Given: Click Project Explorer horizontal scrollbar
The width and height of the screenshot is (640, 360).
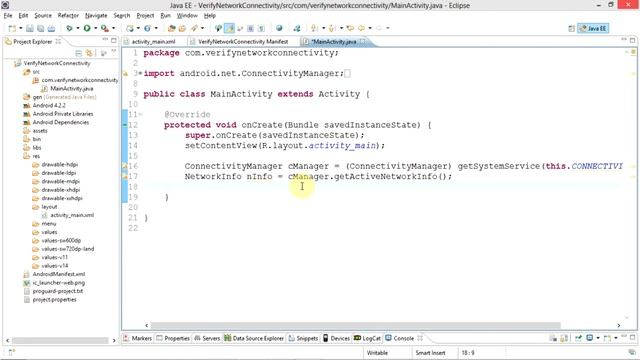Looking at the screenshot, I should coord(60,340).
